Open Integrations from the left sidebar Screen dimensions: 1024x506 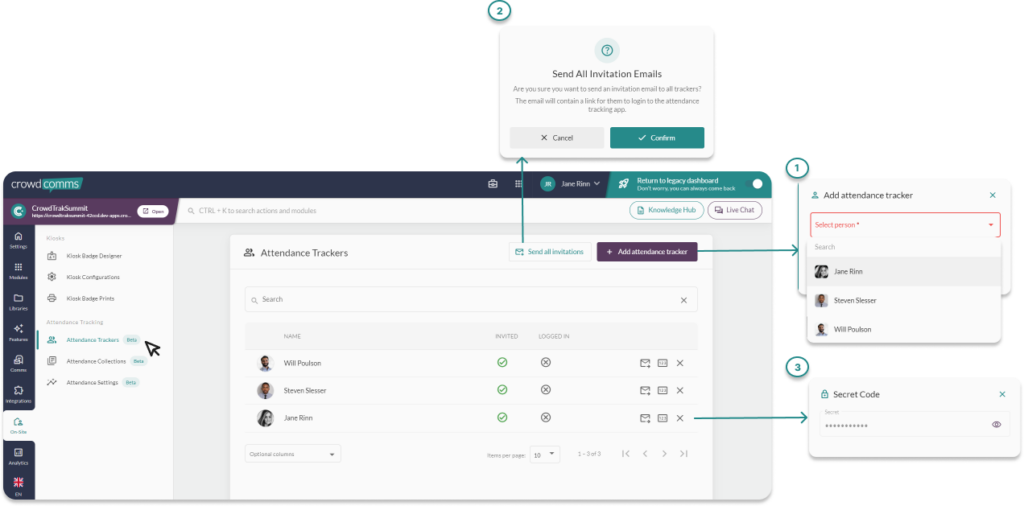tap(18, 392)
